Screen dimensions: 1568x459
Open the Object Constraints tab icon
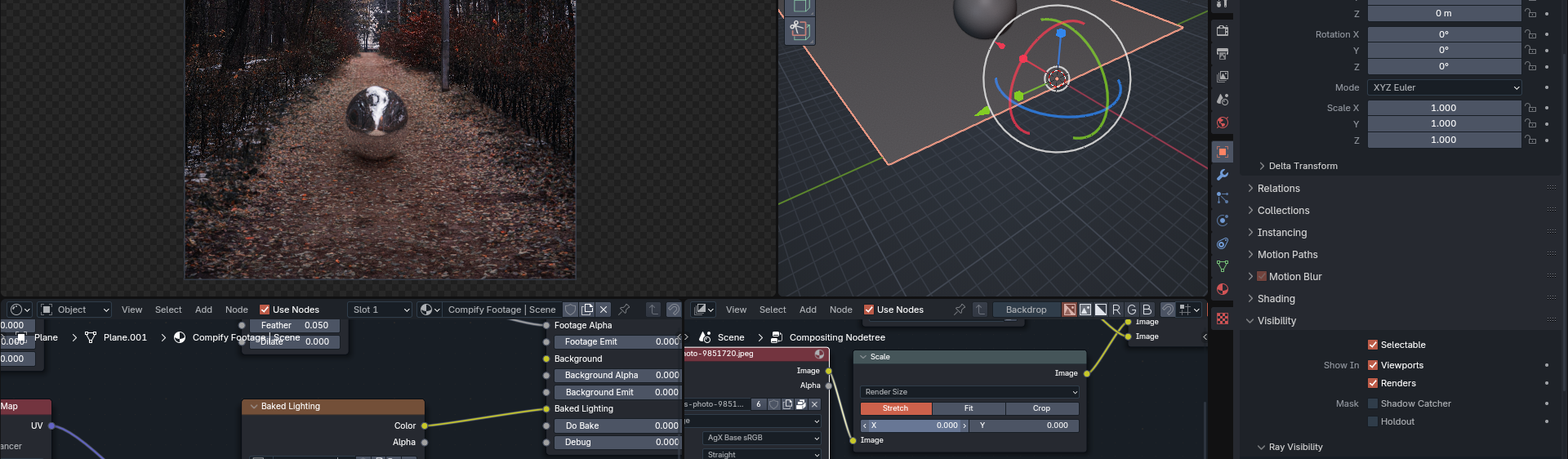click(1223, 243)
